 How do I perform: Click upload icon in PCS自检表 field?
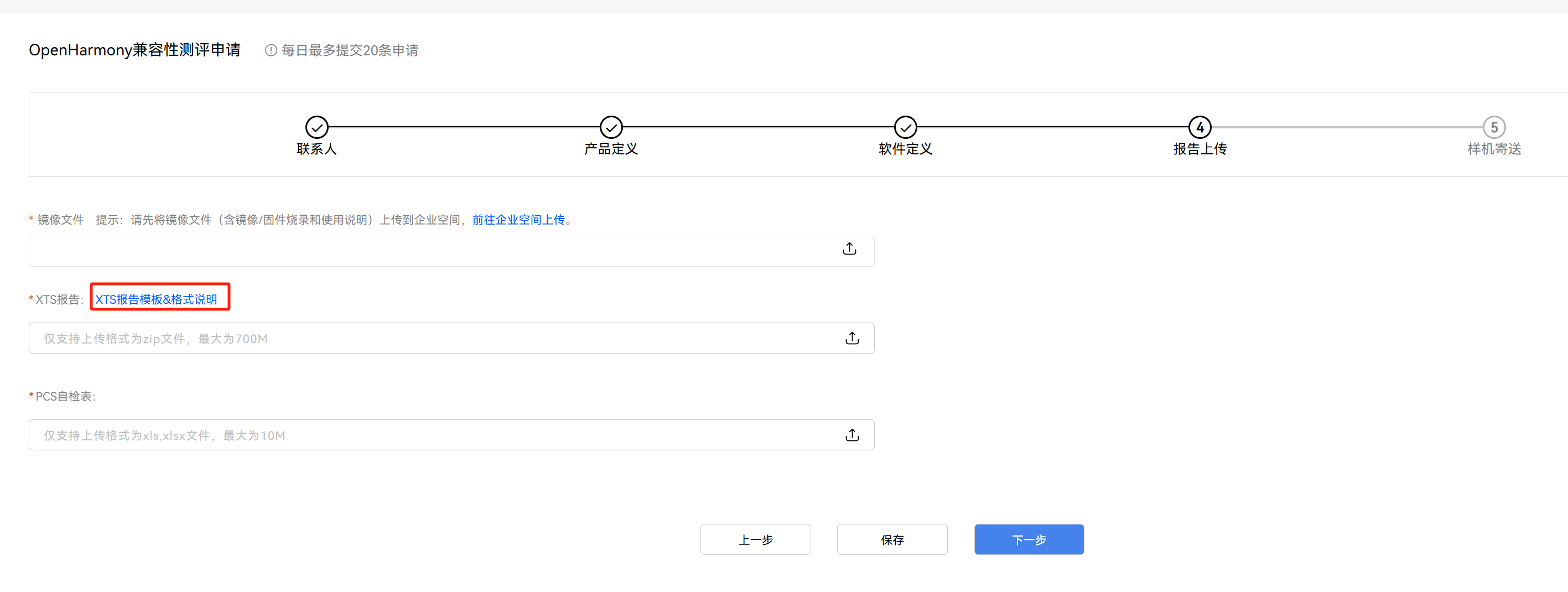tap(852, 435)
